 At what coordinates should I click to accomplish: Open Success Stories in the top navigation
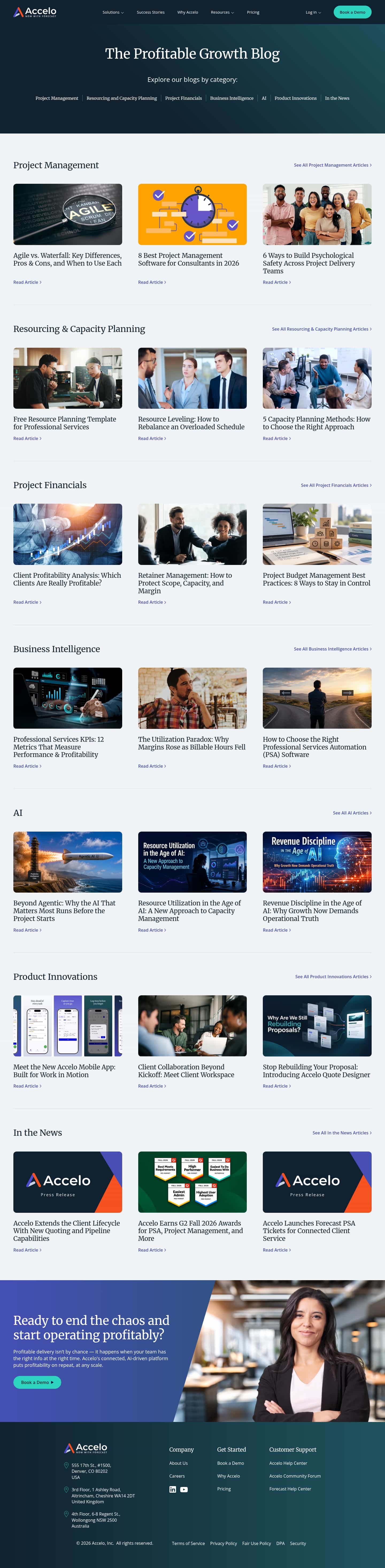click(x=150, y=12)
